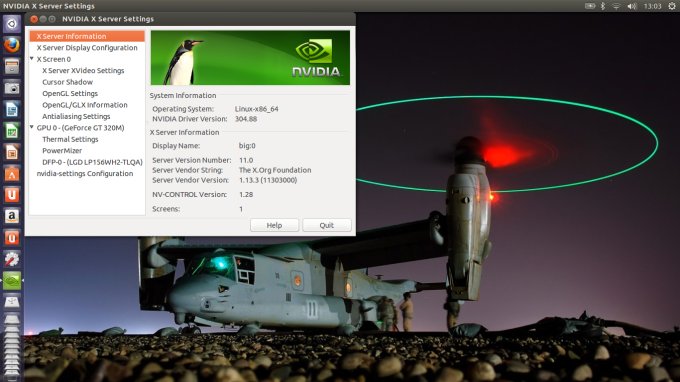
Task: Open the network indicator menu
Action: (x=616, y=6)
